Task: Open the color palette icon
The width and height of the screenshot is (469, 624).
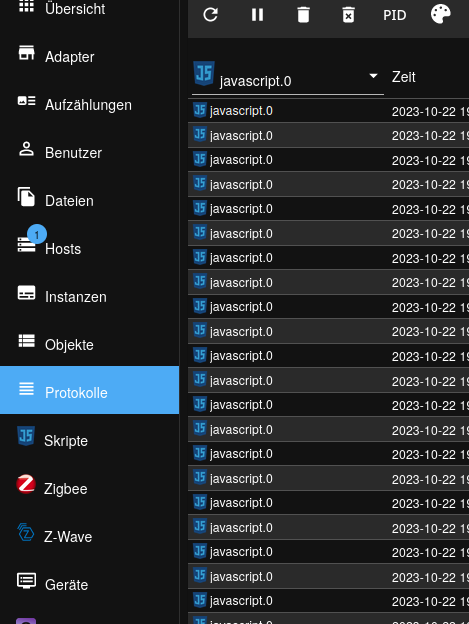Action: (441, 14)
